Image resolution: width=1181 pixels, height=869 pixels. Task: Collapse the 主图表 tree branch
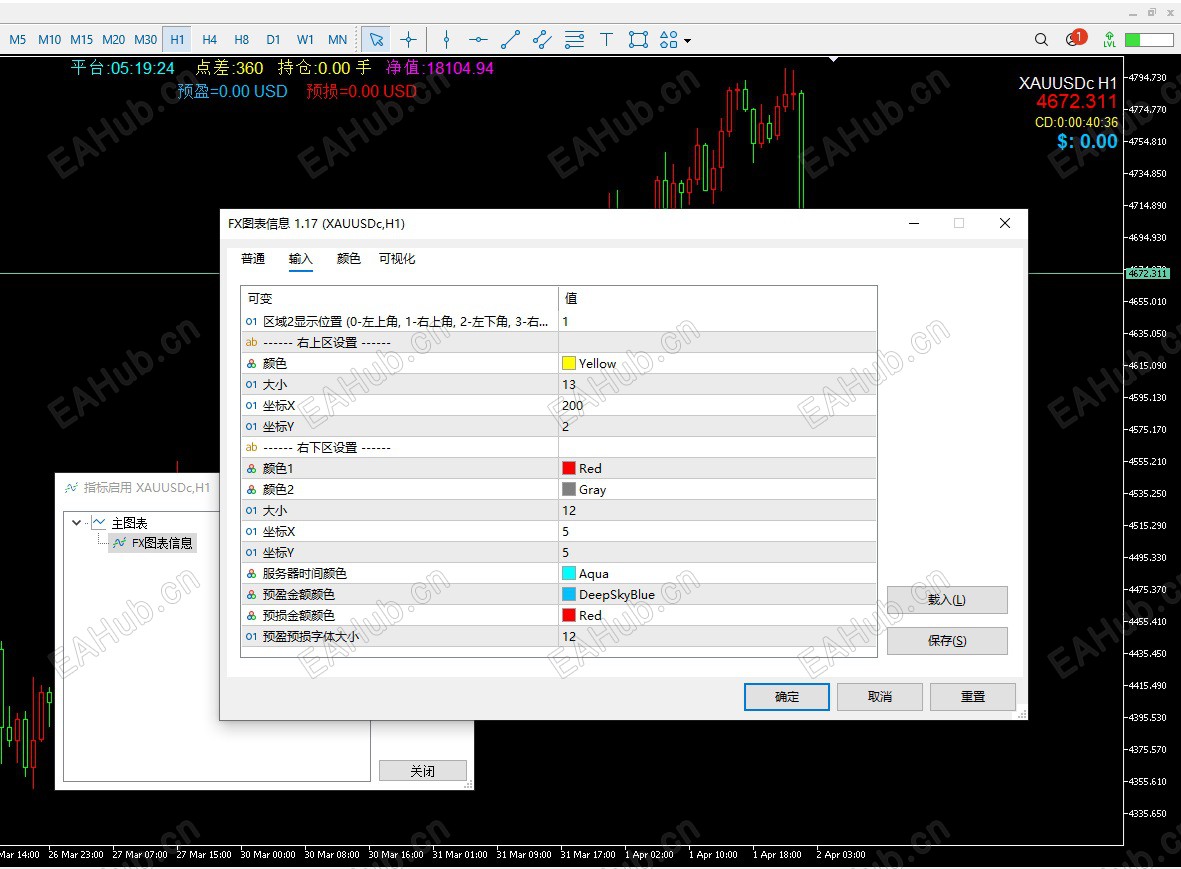[x=76, y=521]
